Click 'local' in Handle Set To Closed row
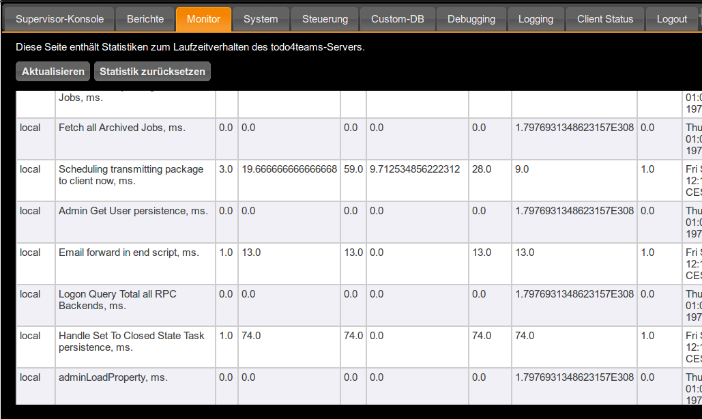Screen dimensions: 702x419 (30, 336)
